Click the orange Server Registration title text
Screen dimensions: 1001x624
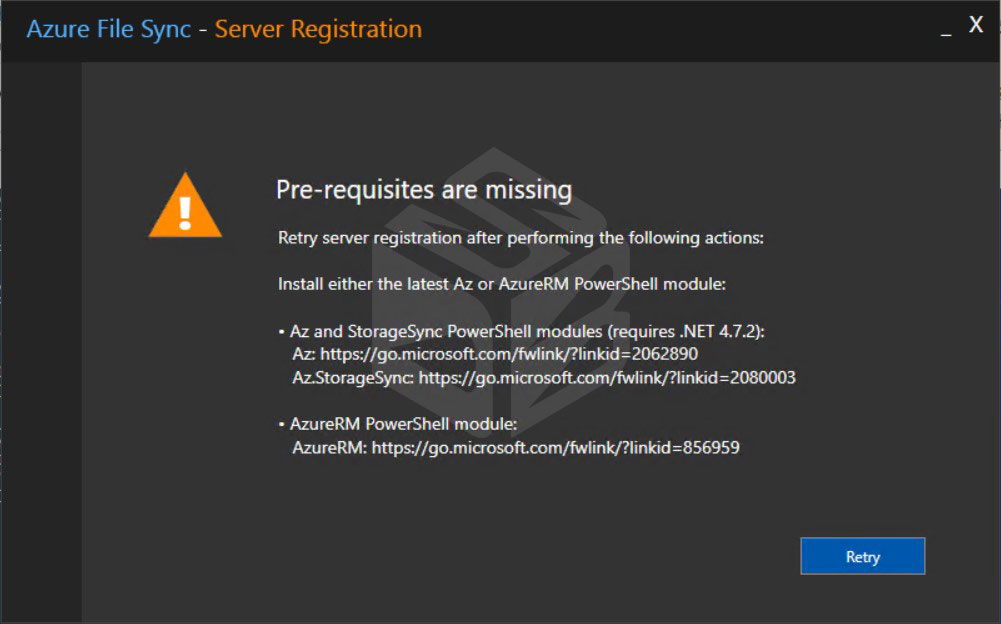click(x=318, y=29)
